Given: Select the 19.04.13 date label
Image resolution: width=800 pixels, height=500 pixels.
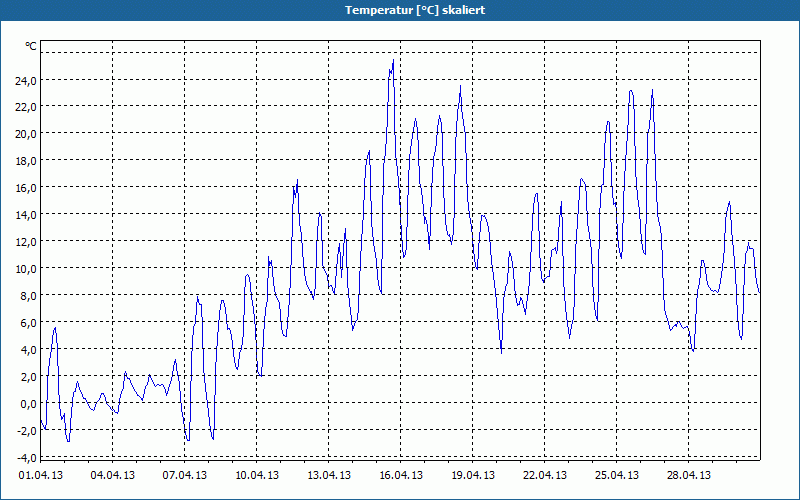Looking at the screenshot, I should point(472,476).
